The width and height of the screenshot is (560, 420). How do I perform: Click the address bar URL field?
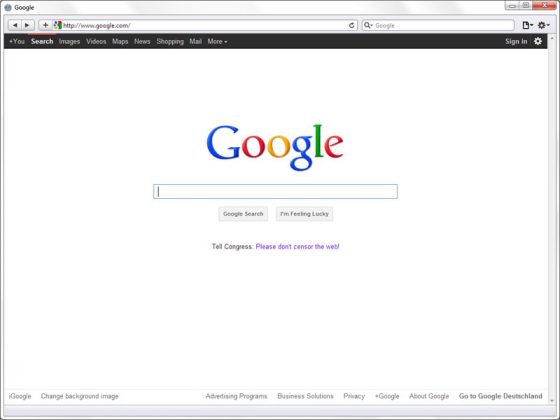[x=205, y=25]
